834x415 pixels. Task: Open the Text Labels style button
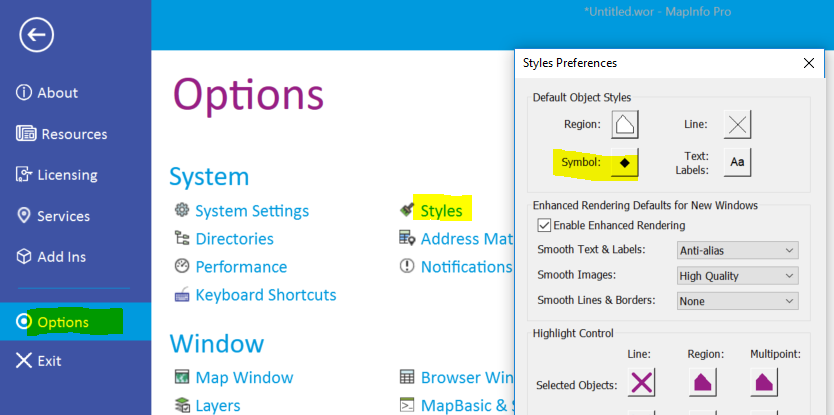click(x=737, y=162)
